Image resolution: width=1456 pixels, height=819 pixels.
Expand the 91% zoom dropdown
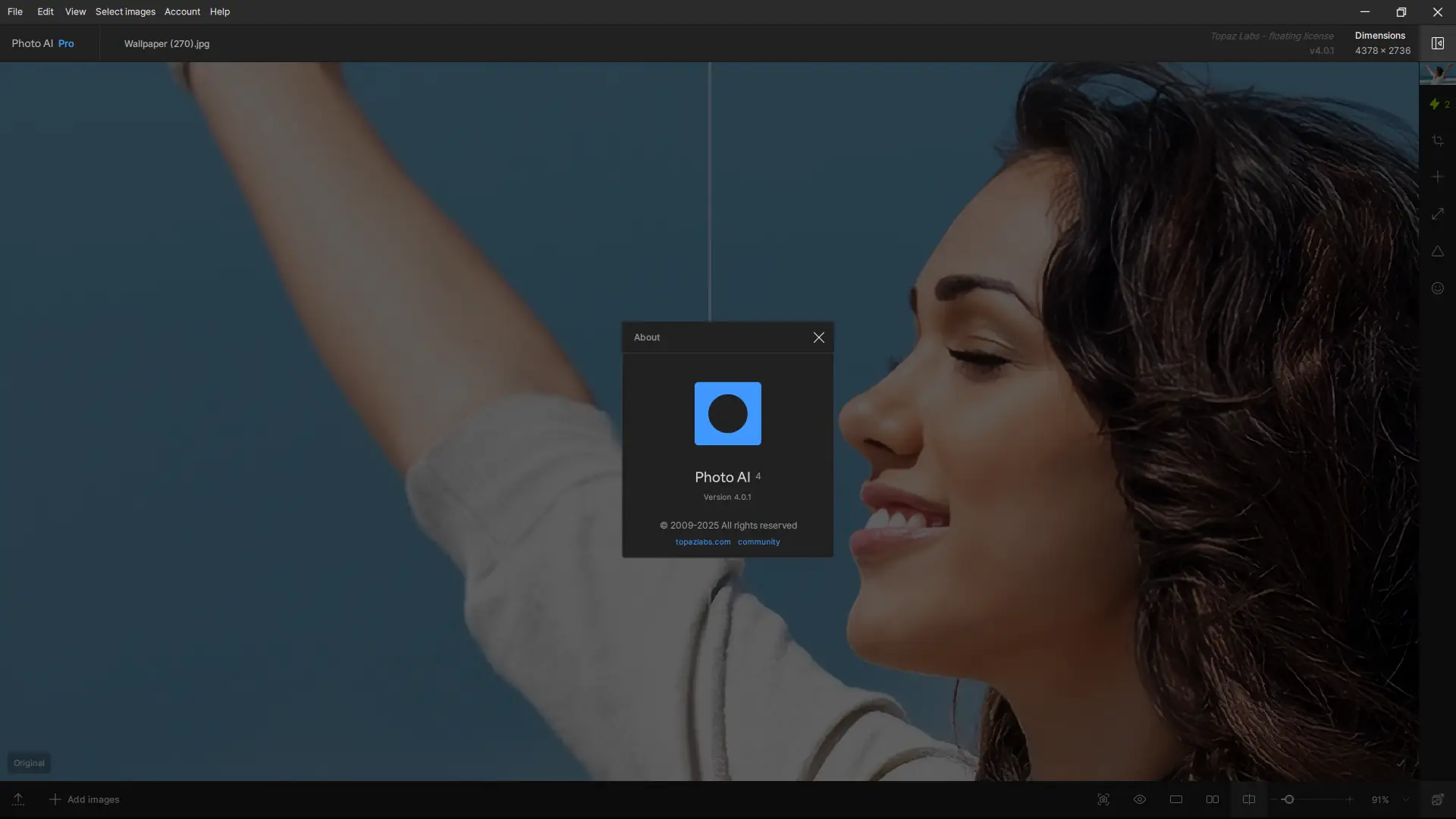click(x=1405, y=799)
